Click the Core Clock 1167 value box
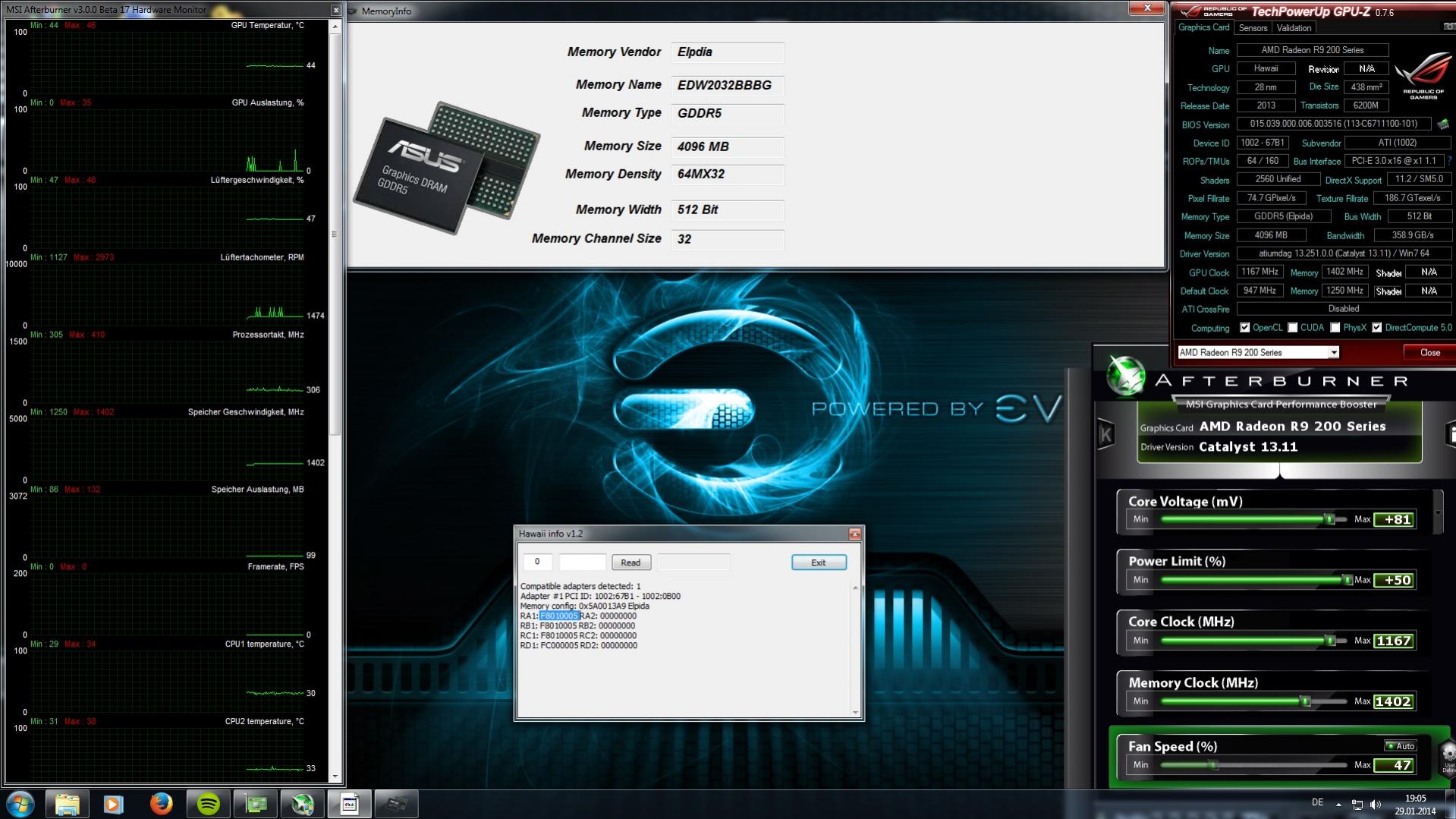Screen dimensions: 1456x819 [x=1395, y=641]
